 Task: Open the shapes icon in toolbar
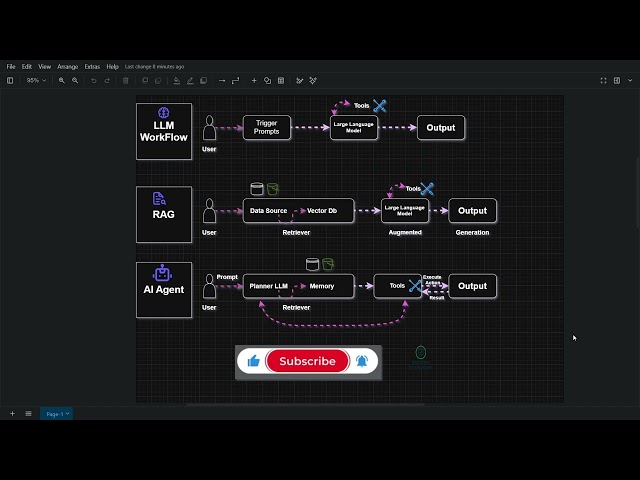pyautogui.click(x=268, y=81)
